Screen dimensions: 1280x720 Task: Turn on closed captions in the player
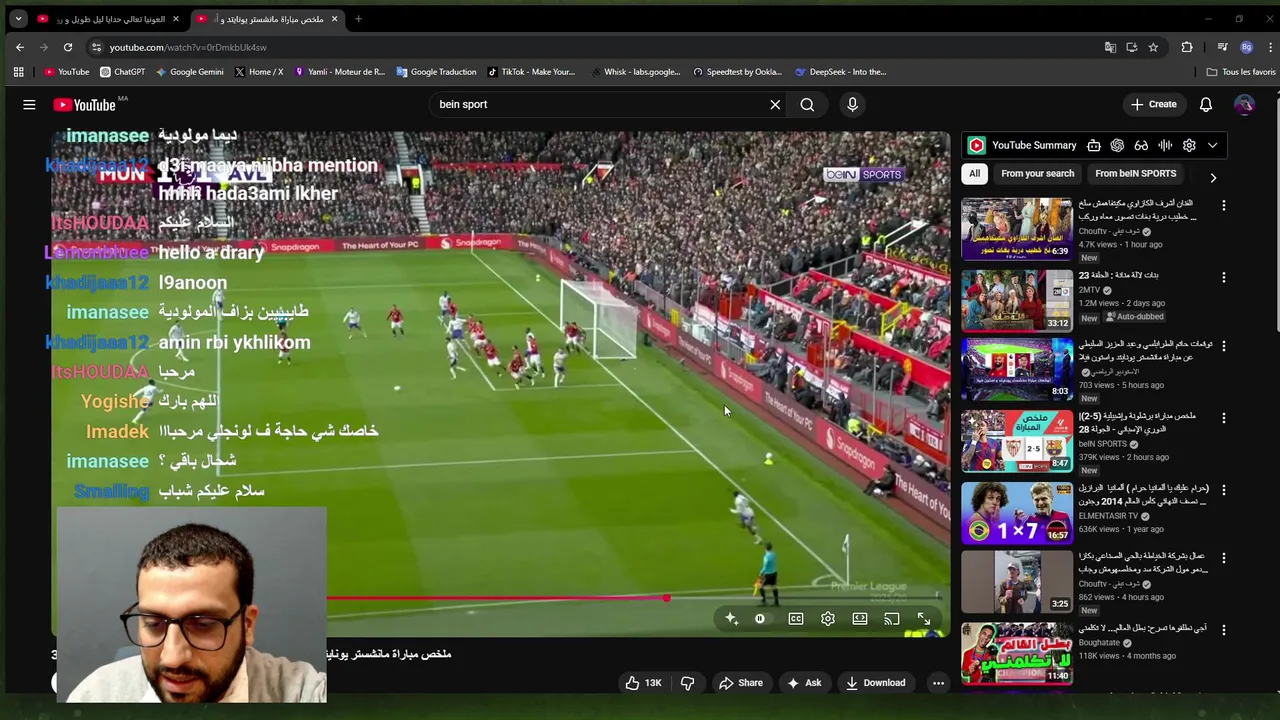pyautogui.click(x=796, y=619)
